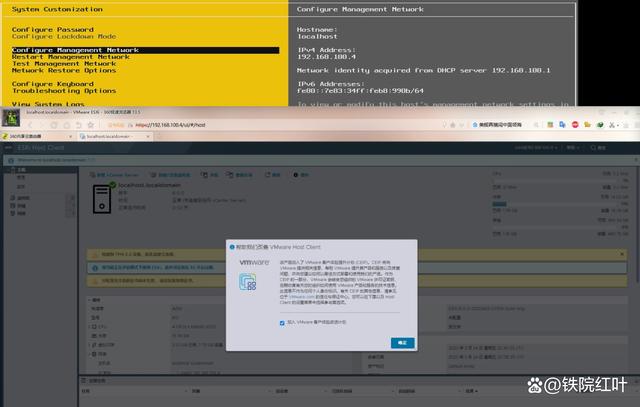This screenshot has width=640, height=407.
Task: Click the red ad-block extension icon
Action: (575, 125)
